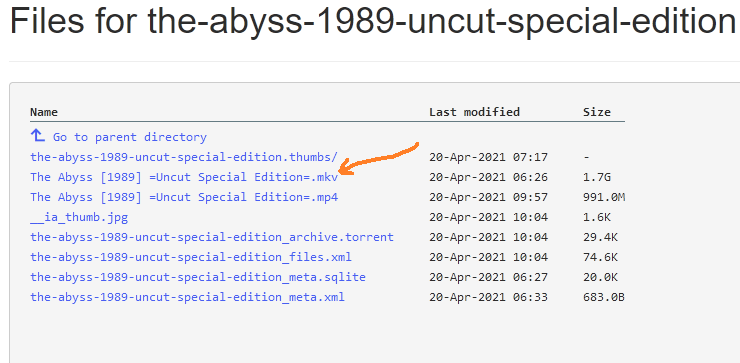Select the 29.4K size value
Screen dimensions: 740x363
600,237
